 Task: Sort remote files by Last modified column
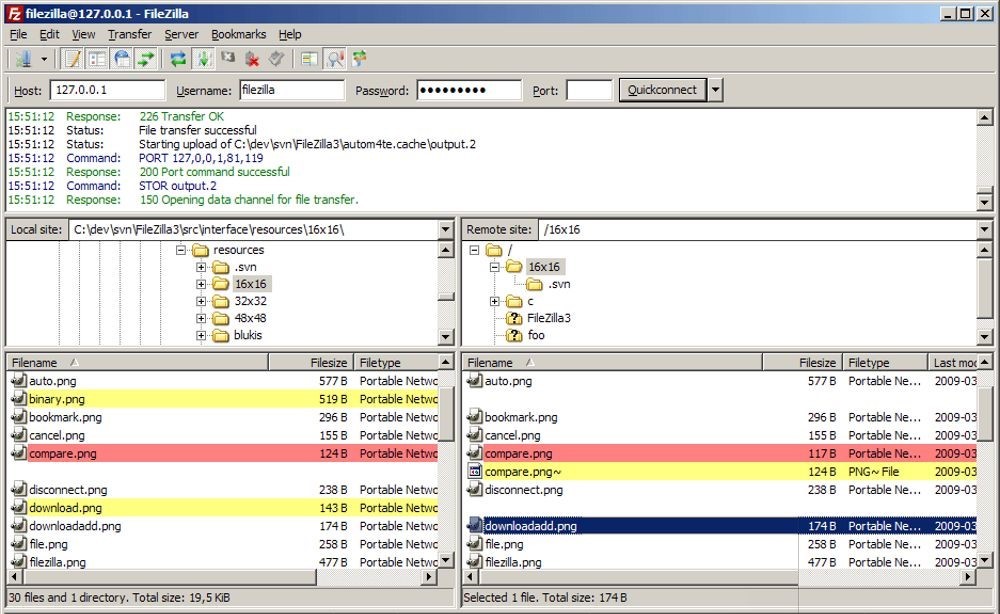953,362
